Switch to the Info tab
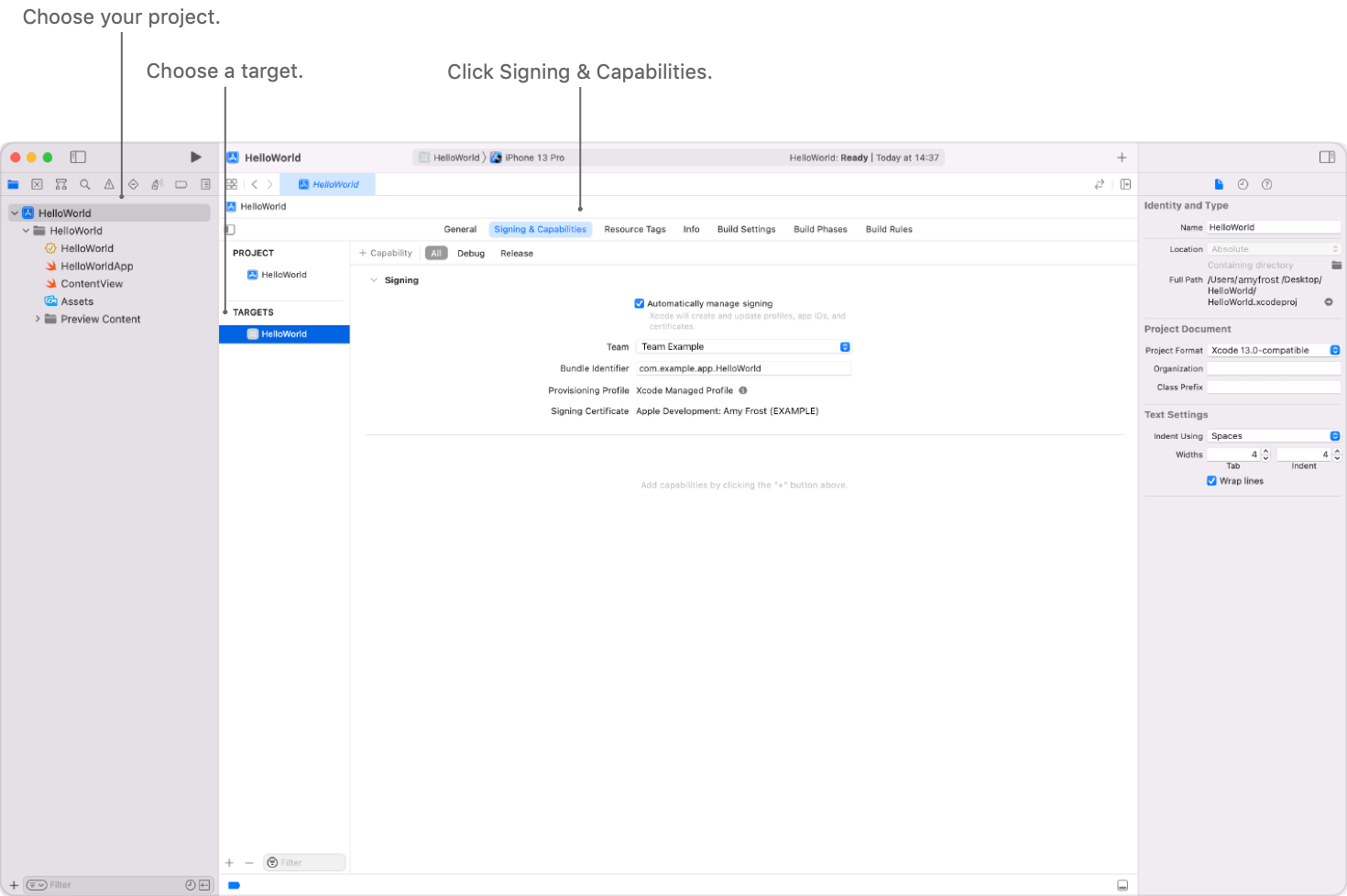Screen dimensions: 1347x896 coord(691,229)
